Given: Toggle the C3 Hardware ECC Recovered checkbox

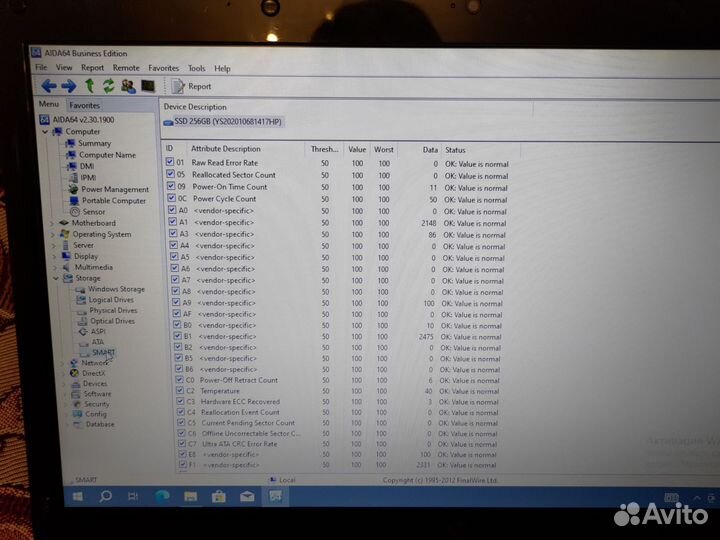Looking at the screenshot, I should pos(180,401).
